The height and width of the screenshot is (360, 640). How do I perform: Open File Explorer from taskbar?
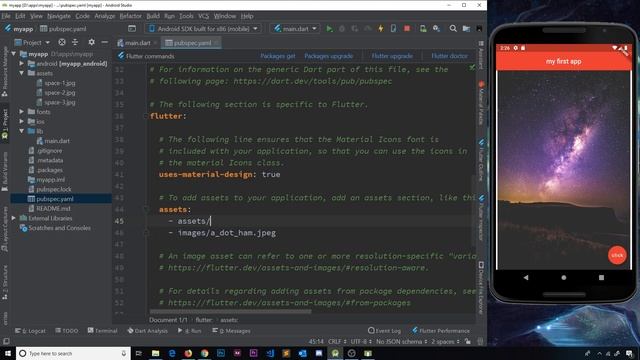tap(156, 353)
